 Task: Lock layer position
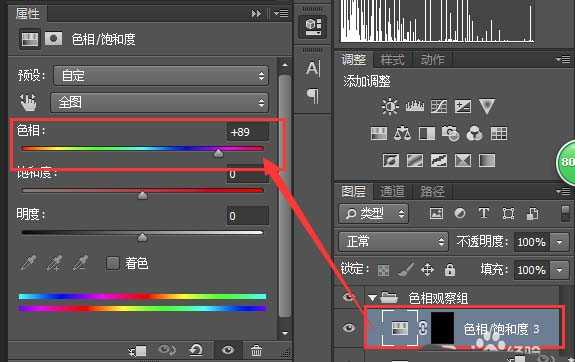click(x=428, y=270)
